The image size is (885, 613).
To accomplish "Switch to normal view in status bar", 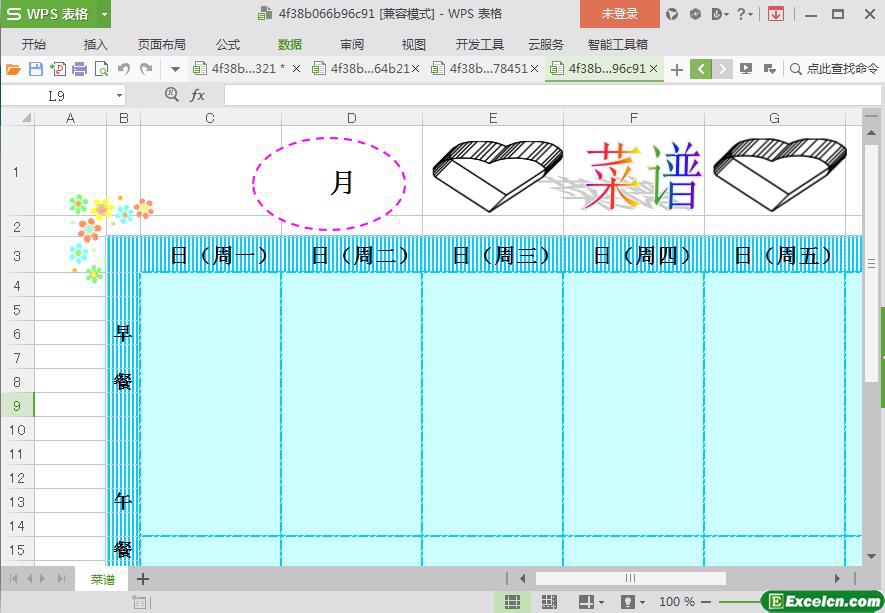I will coord(512,602).
